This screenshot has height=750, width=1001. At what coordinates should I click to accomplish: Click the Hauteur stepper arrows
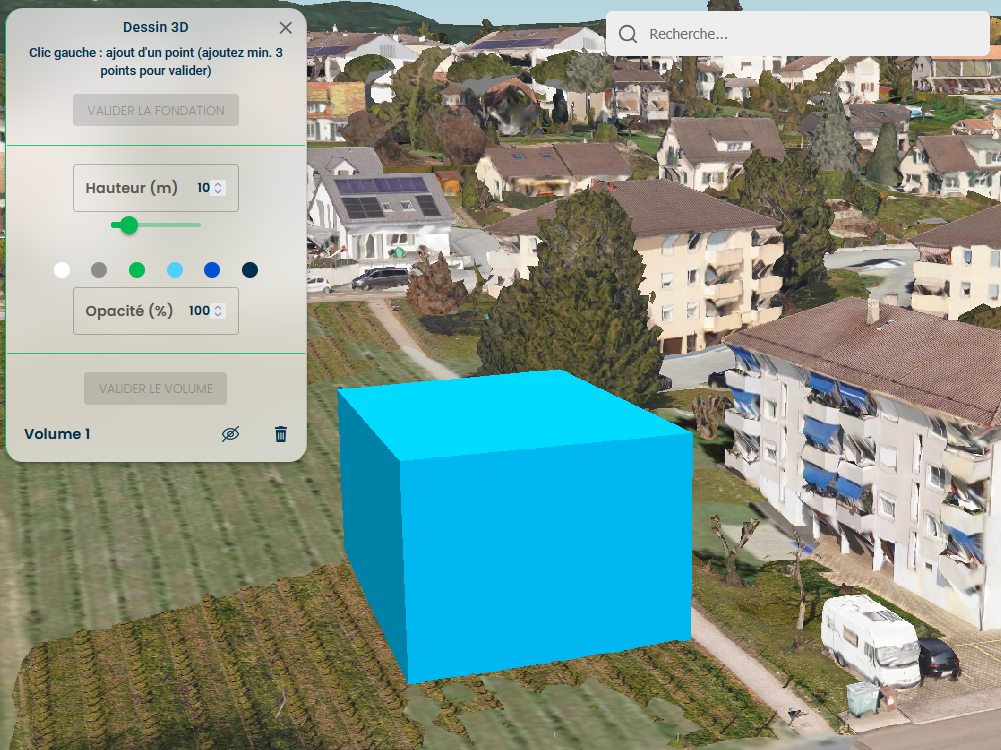click(218, 188)
